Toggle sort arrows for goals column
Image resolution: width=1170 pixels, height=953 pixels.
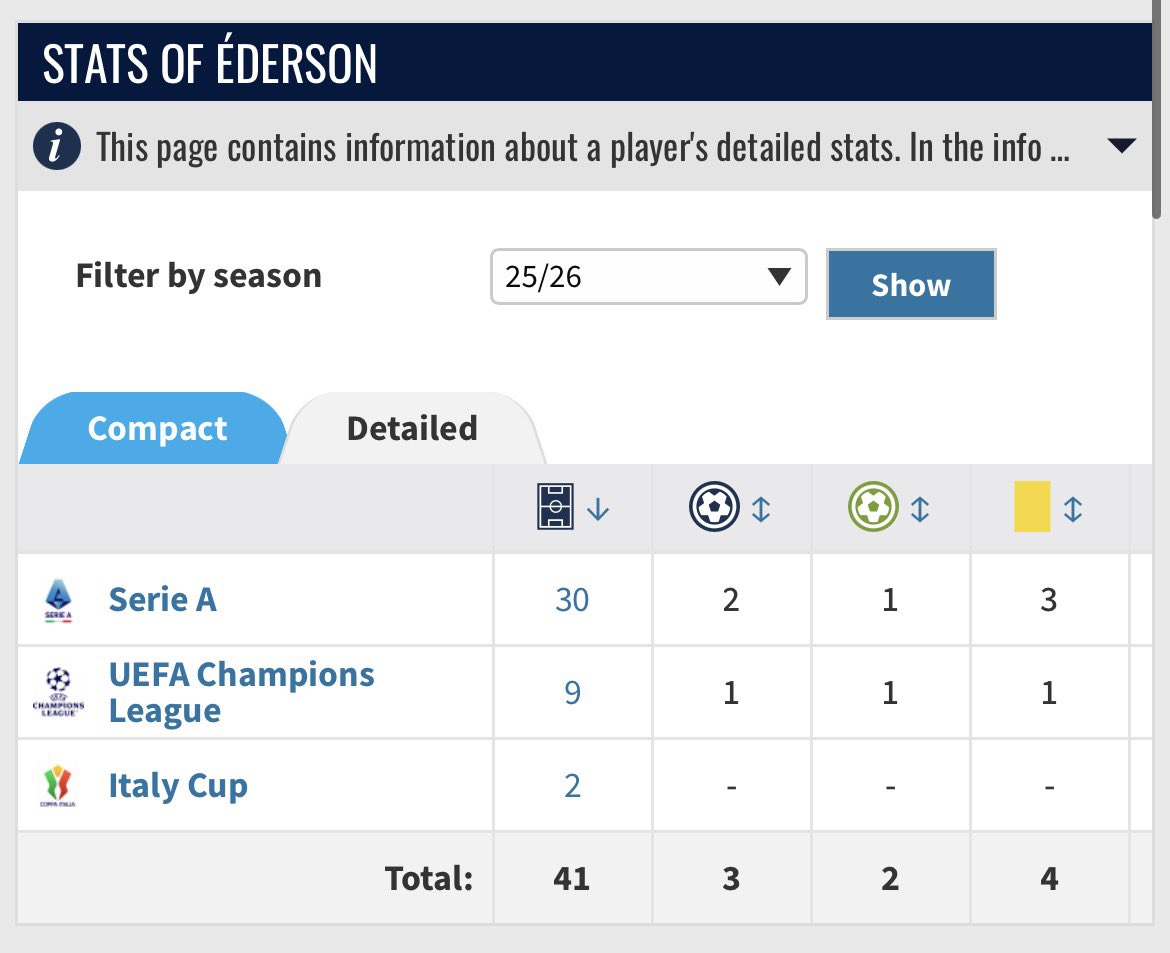(x=760, y=509)
